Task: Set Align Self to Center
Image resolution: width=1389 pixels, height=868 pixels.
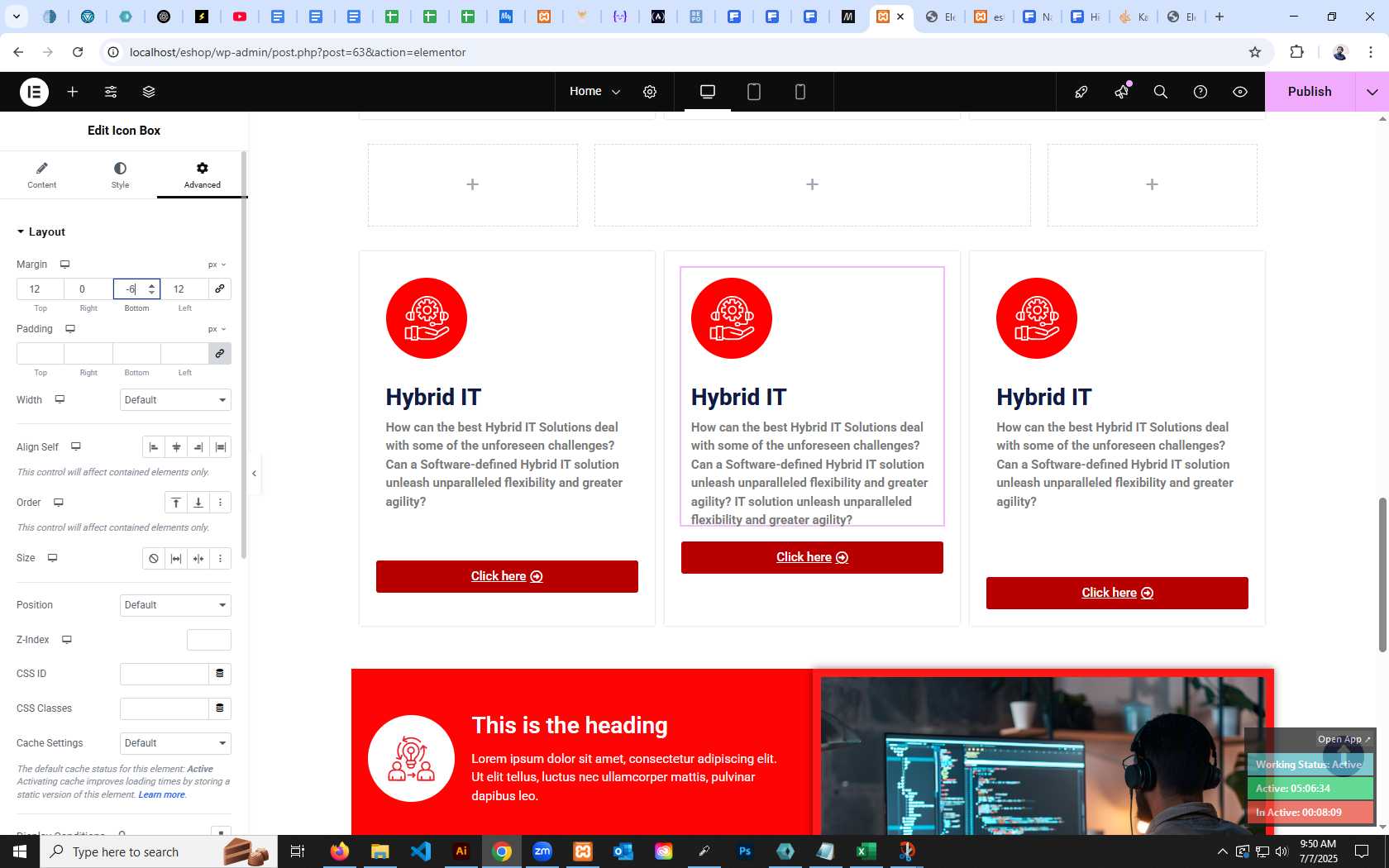Action: coord(176,447)
